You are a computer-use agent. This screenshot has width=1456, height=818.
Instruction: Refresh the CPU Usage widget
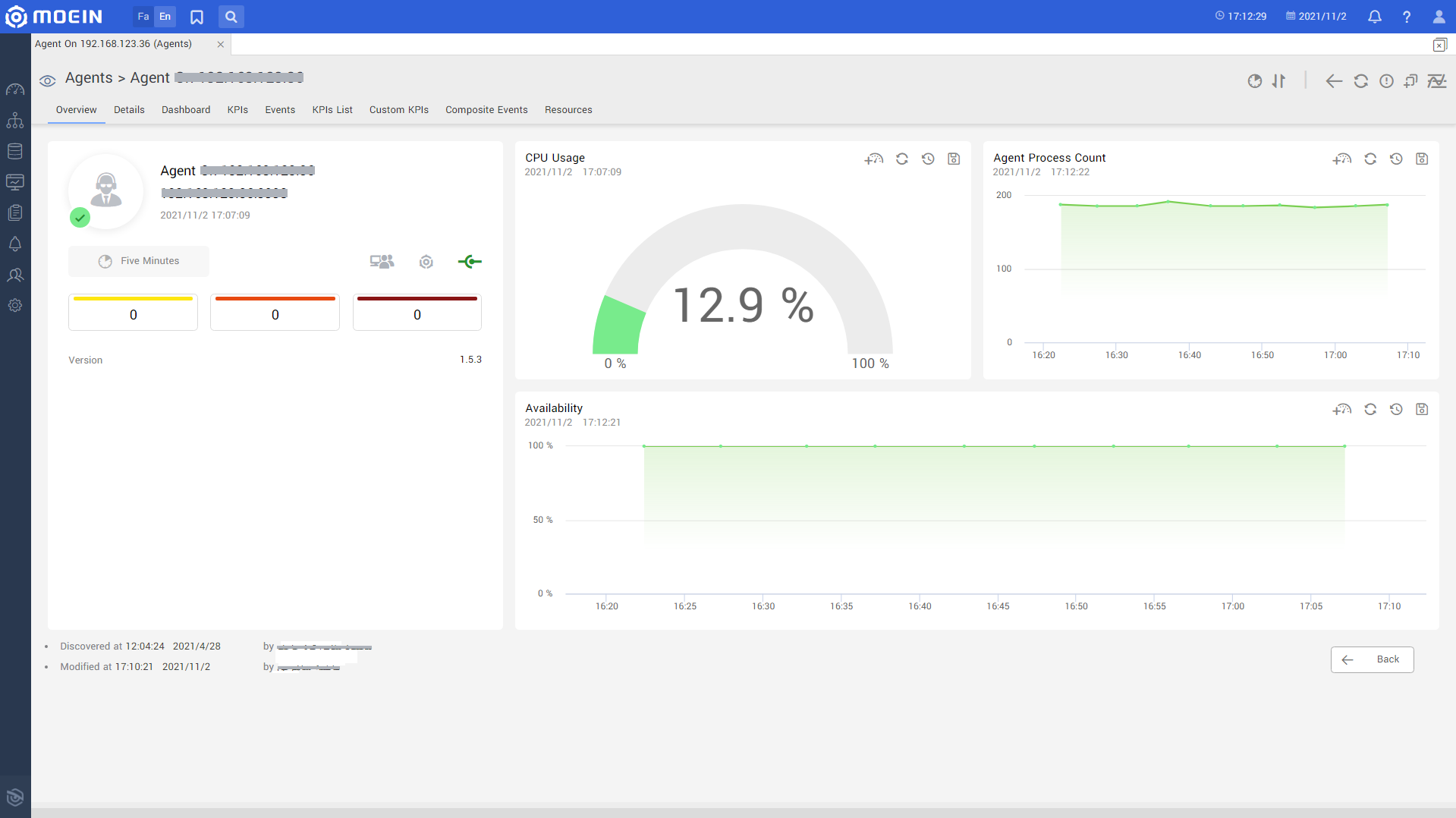pos(901,159)
